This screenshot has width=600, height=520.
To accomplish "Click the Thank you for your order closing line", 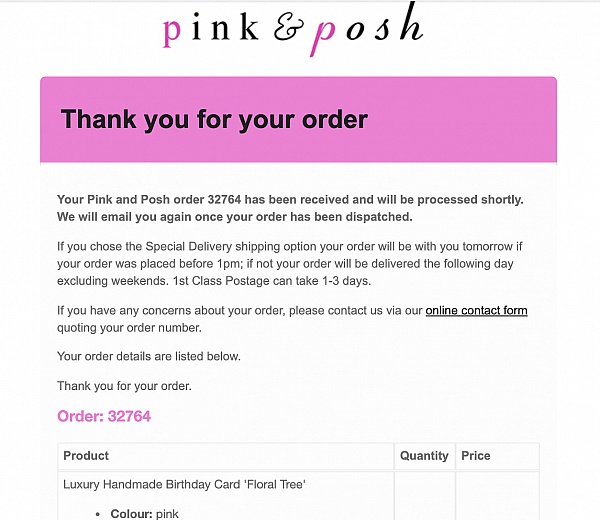I will pyautogui.click(x=124, y=386).
